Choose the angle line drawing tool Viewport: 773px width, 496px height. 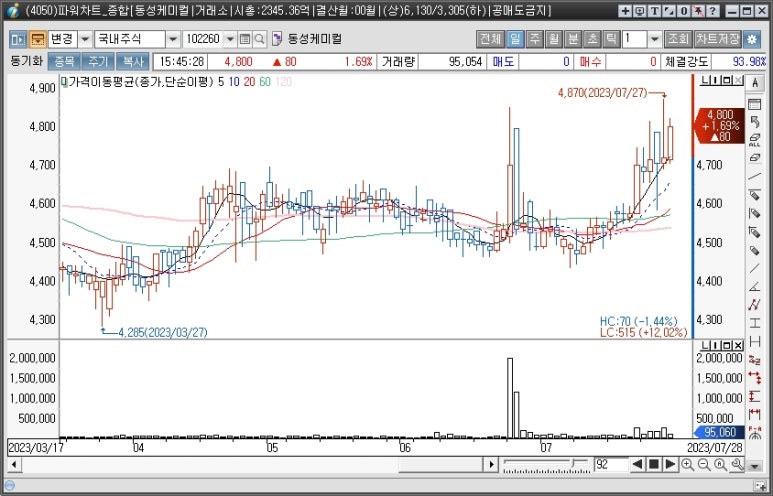pyautogui.click(x=754, y=286)
